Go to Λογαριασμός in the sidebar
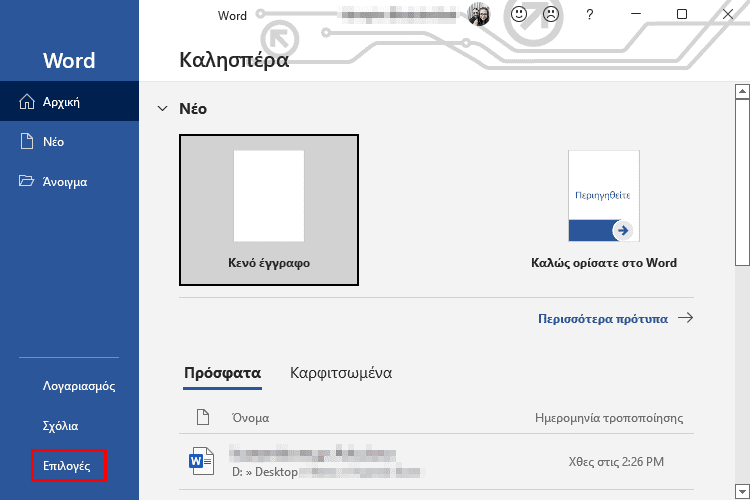The width and height of the screenshot is (750, 500). (79, 386)
